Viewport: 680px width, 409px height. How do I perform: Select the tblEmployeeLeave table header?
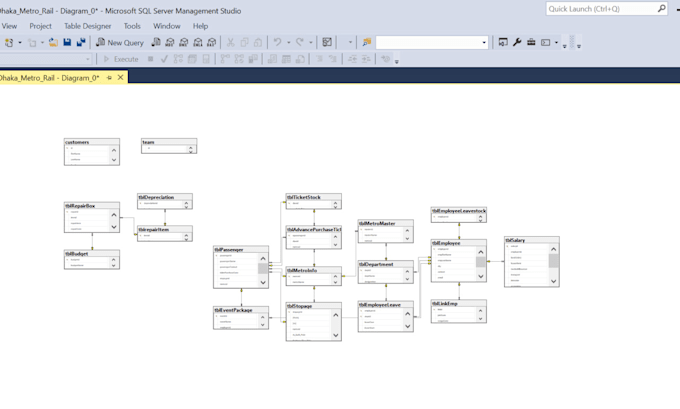(386, 304)
